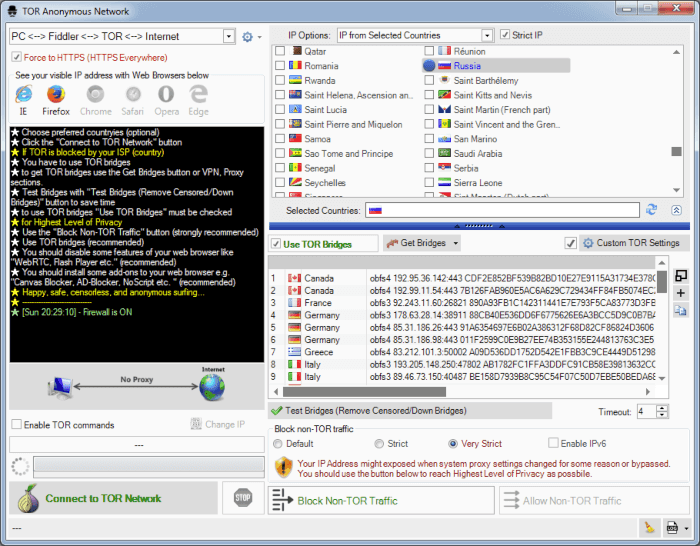Increase the Timeout value
This screenshot has width=700, height=546.
(662, 408)
